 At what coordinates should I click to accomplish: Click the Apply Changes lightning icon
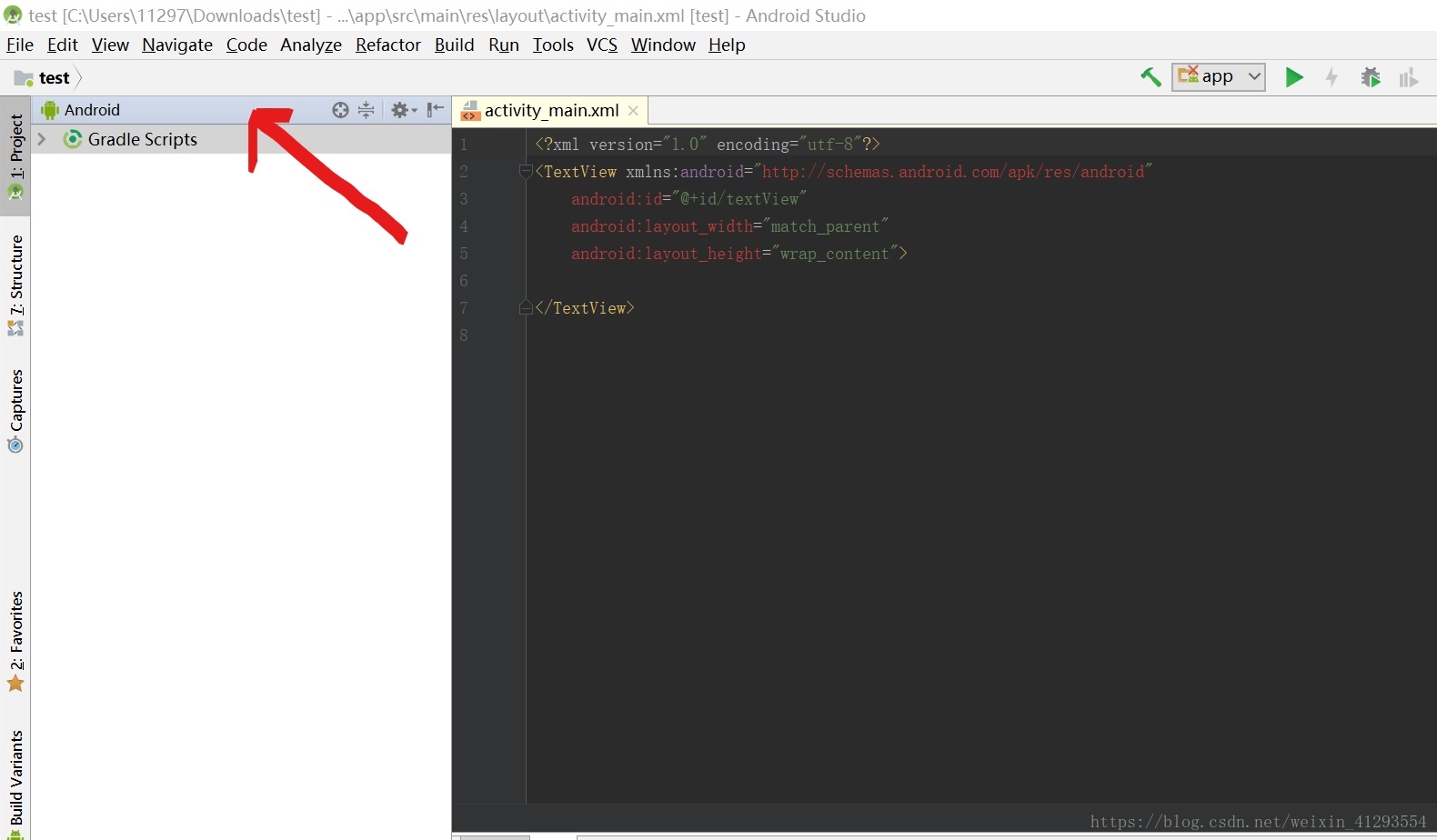coord(1331,77)
